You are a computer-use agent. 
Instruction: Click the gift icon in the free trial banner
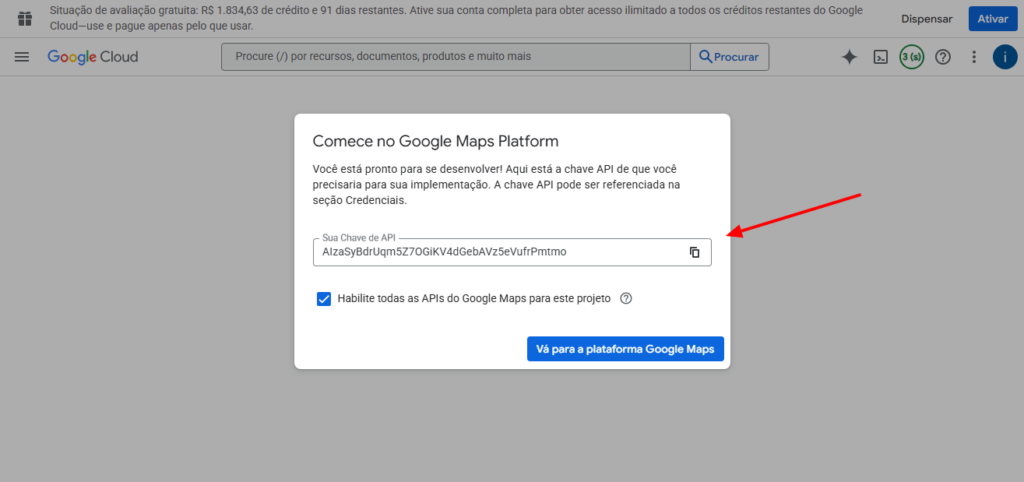point(25,18)
